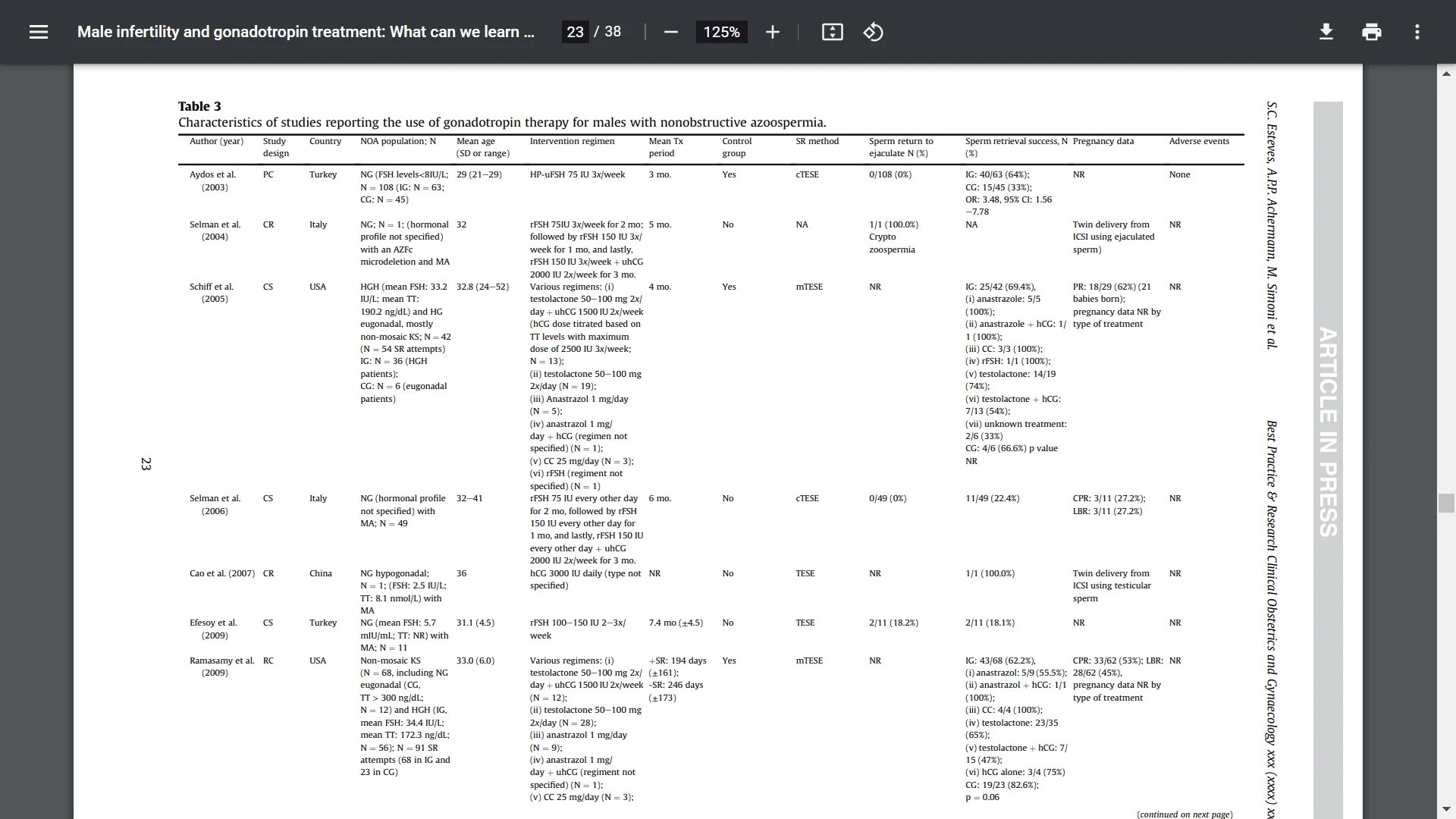Click the '11/49 (22.4%)' retrieval cell

point(992,498)
